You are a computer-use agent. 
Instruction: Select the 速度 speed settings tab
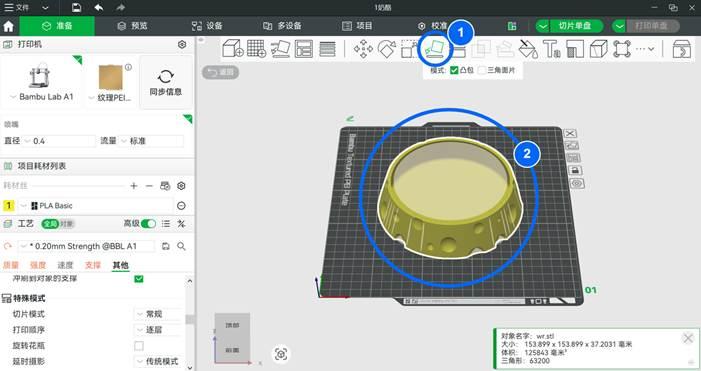pos(65,266)
